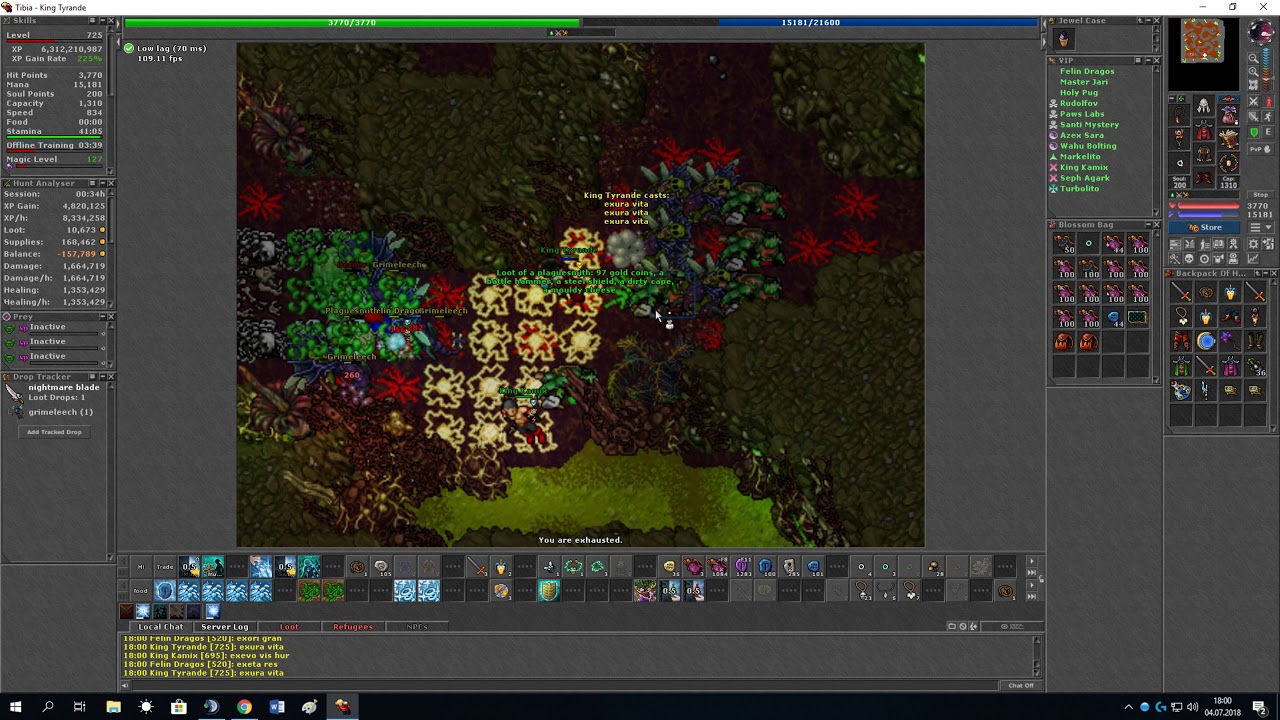Toggle the green shield defensive mode

pyautogui.click(x=1253, y=132)
